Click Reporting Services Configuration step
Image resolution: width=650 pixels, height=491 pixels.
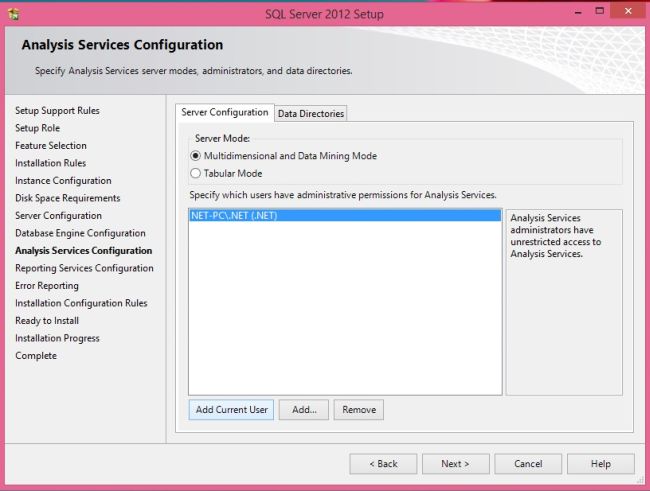coord(84,268)
